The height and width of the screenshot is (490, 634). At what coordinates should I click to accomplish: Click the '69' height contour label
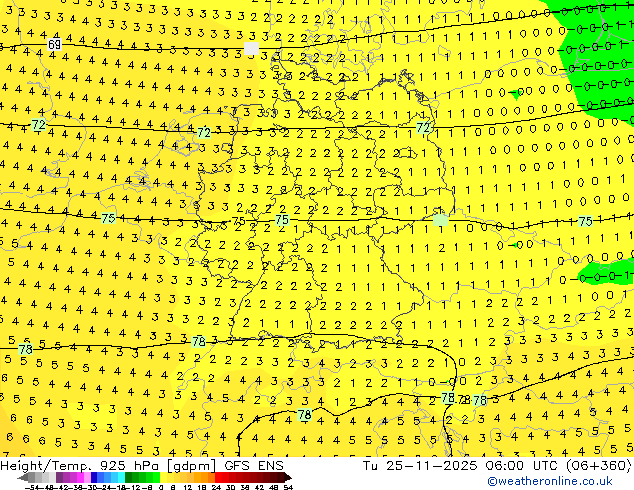pos(54,44)
